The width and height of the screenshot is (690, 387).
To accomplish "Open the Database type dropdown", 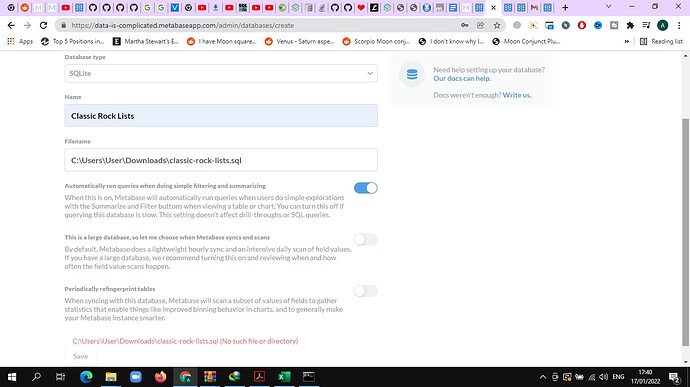I will pos(221,73).
